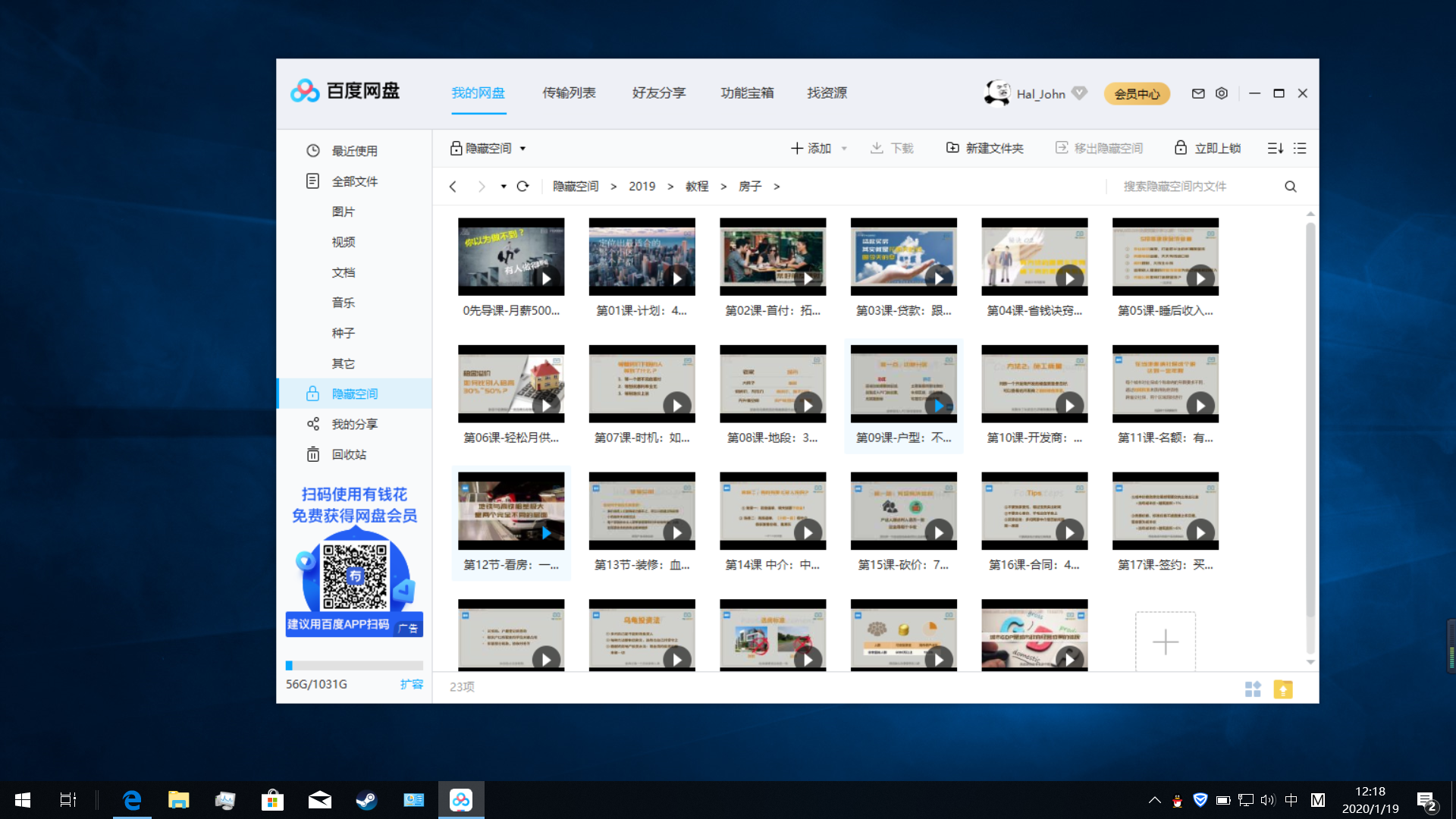Click the 新建文件夹 new folder icon
Screen dimensions: 1456x819
pos(952,148)
